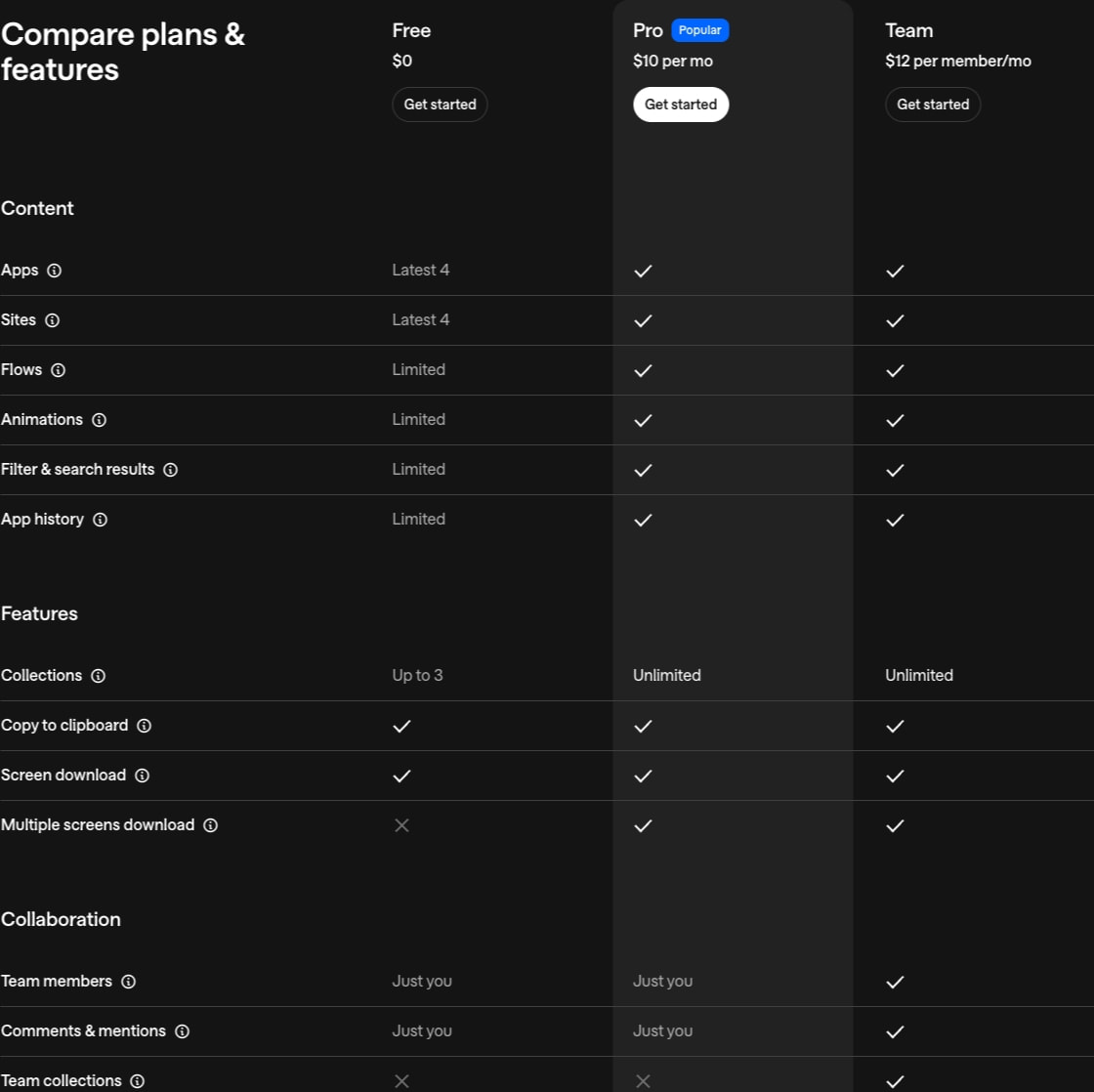Select the Team plan heading
1094x1092 pixels.
point(908,30)
